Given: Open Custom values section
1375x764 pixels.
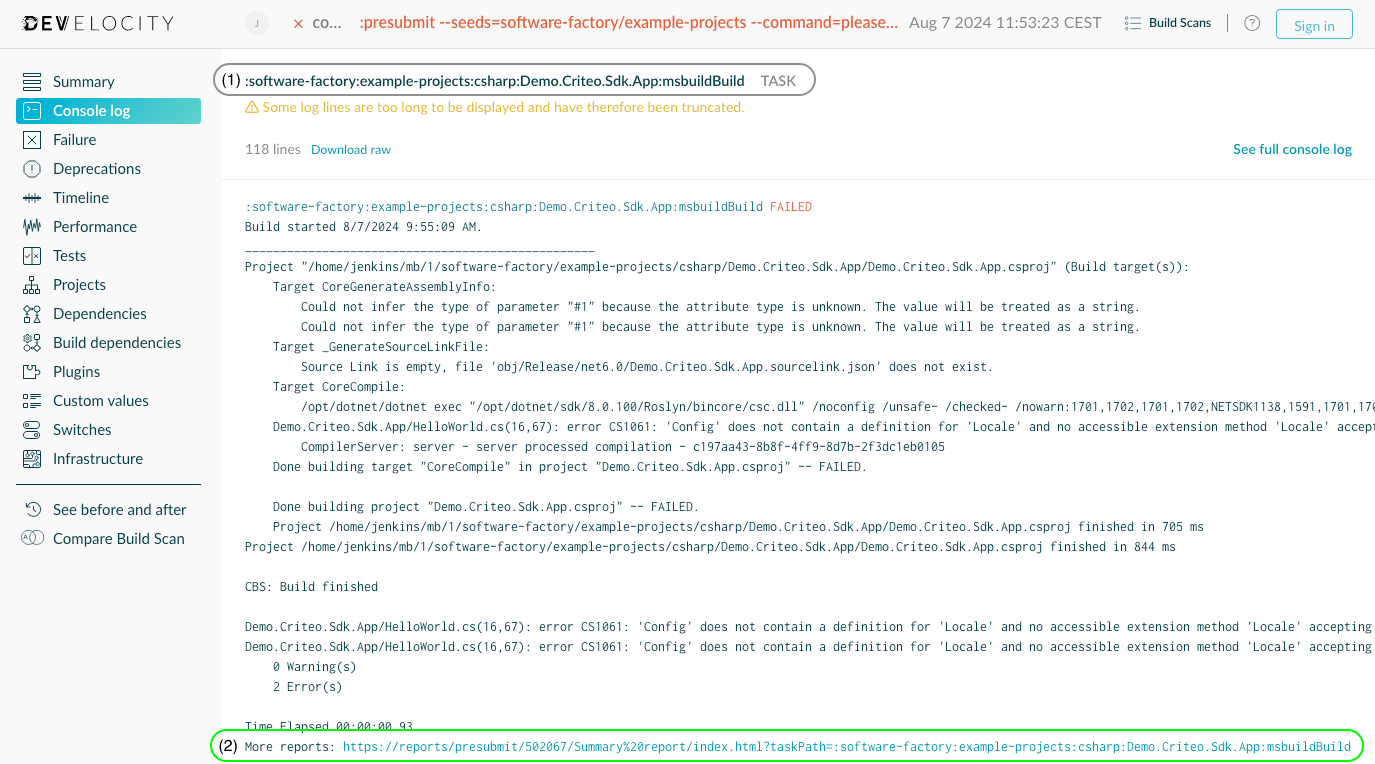Looking at the screenshot, I should (x=100, y=401).
